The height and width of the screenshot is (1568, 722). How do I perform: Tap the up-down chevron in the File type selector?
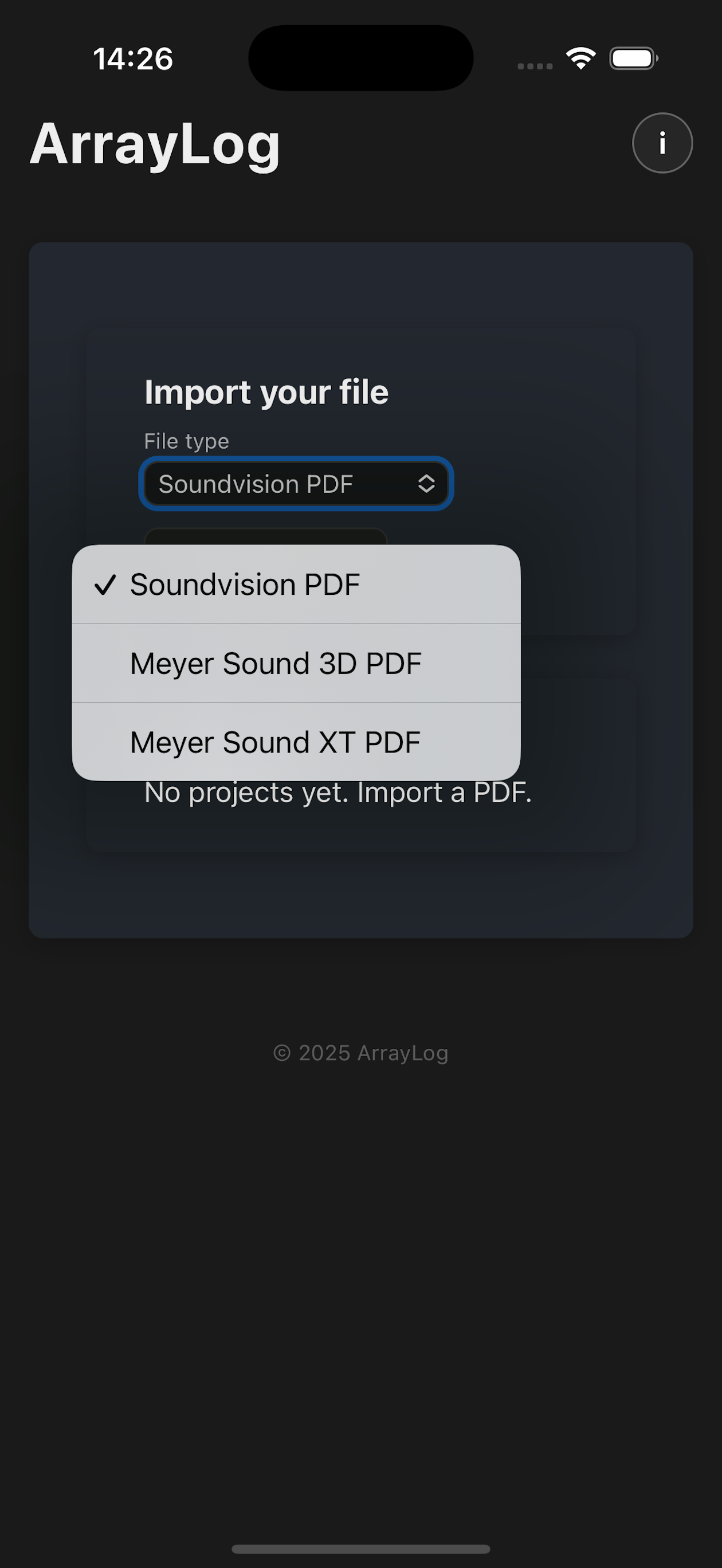click(426, 484)
